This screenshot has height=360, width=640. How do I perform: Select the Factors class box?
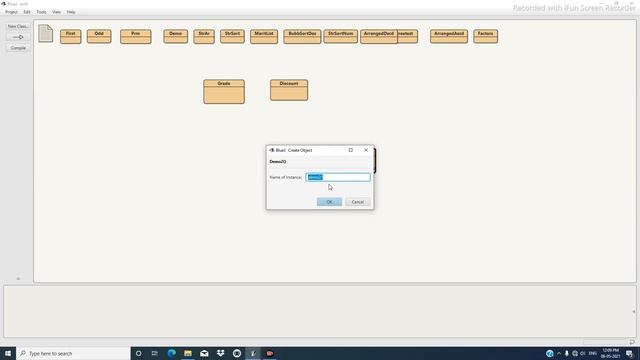tap(485, 36)
